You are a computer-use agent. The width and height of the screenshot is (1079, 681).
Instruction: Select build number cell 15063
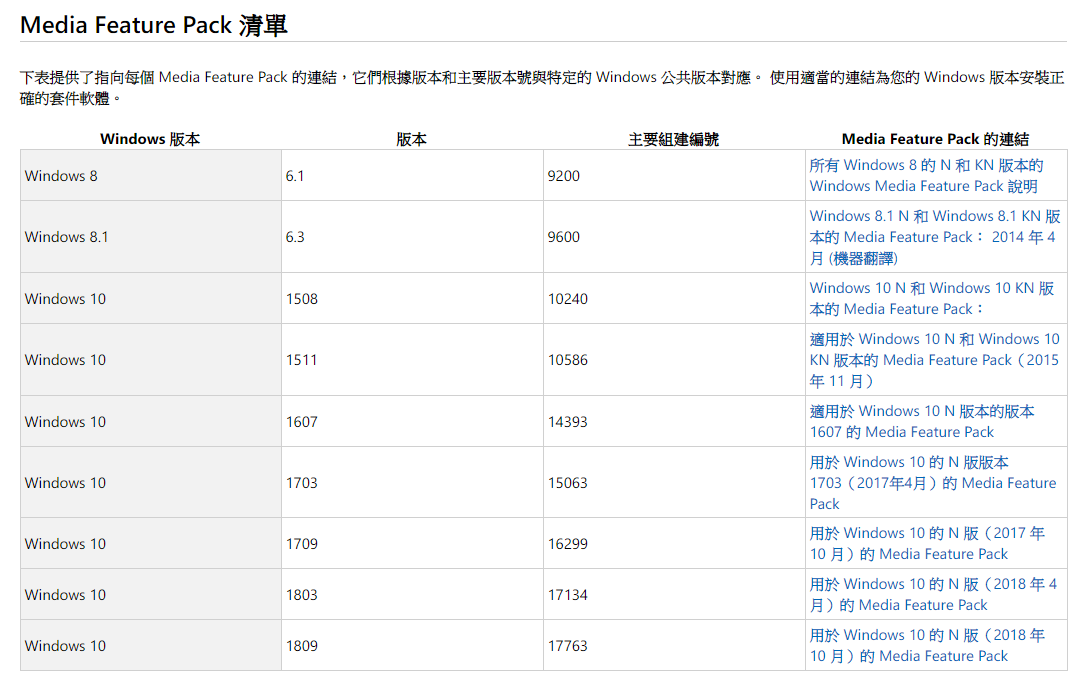pos(674,482)
